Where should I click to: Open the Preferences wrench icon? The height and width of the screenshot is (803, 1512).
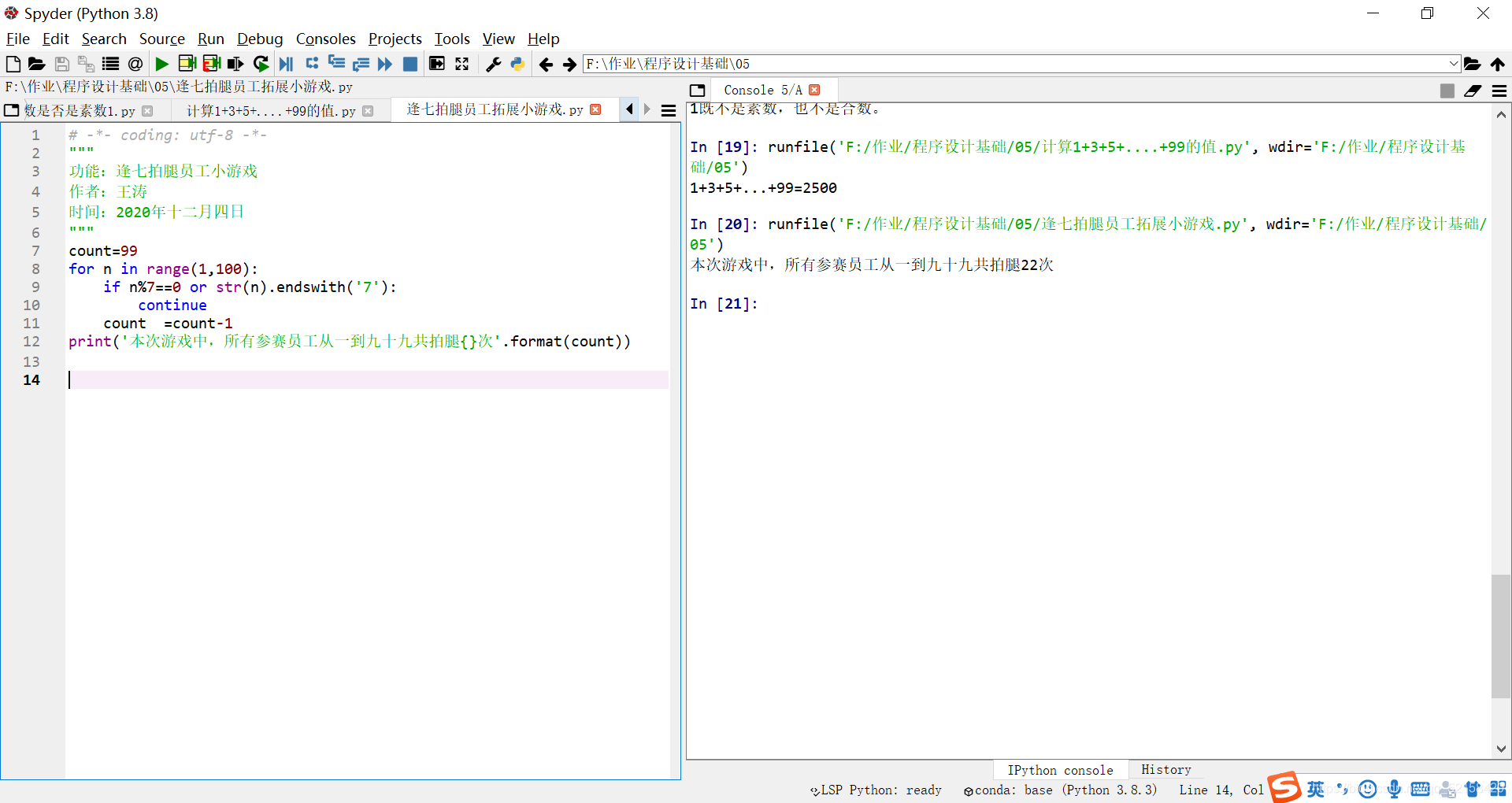pyautogui.click(x=493, y=64)
